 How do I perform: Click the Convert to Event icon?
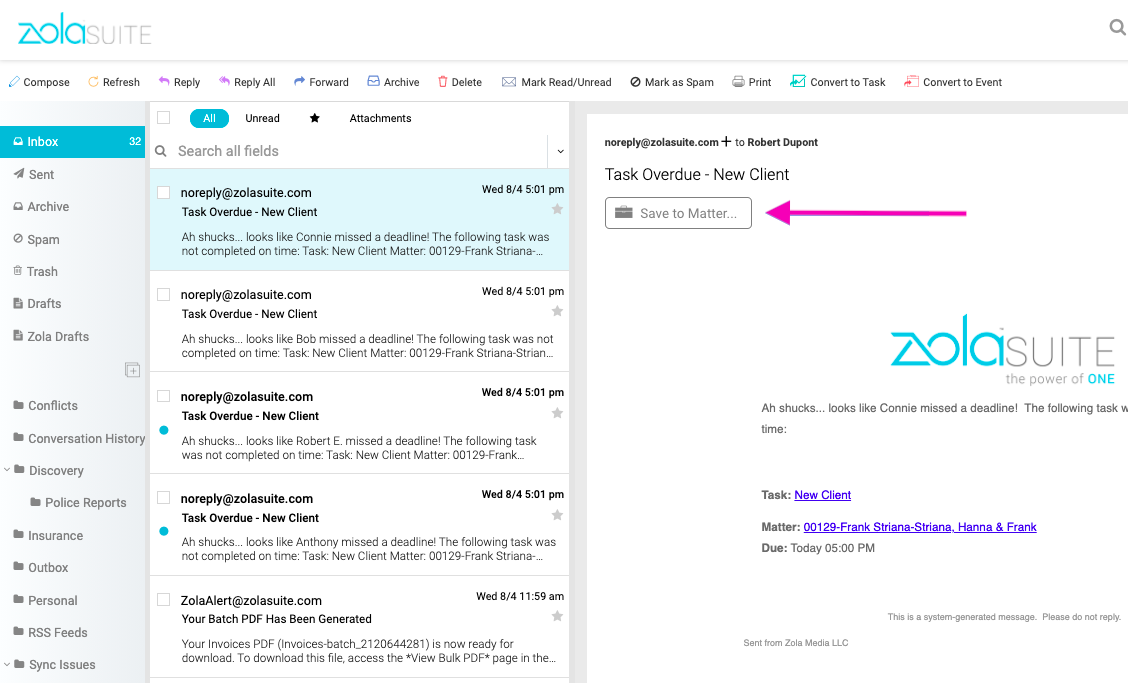click(911, 81)
